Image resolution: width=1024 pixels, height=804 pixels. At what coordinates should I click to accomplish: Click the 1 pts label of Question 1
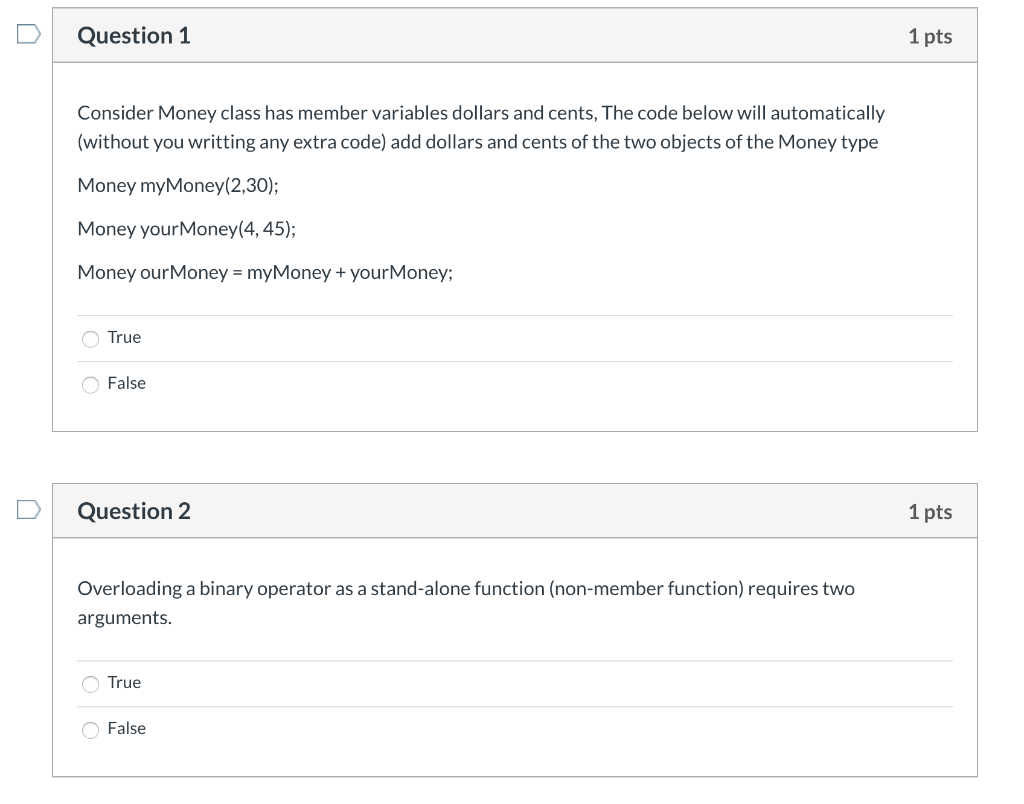point(930,36)
